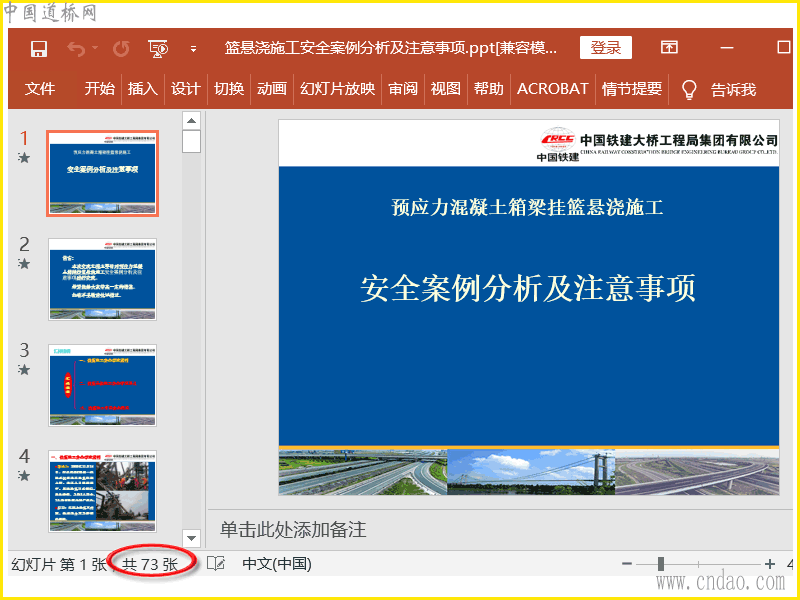Click the Redo/Repeat icon

tap(121, 49)
